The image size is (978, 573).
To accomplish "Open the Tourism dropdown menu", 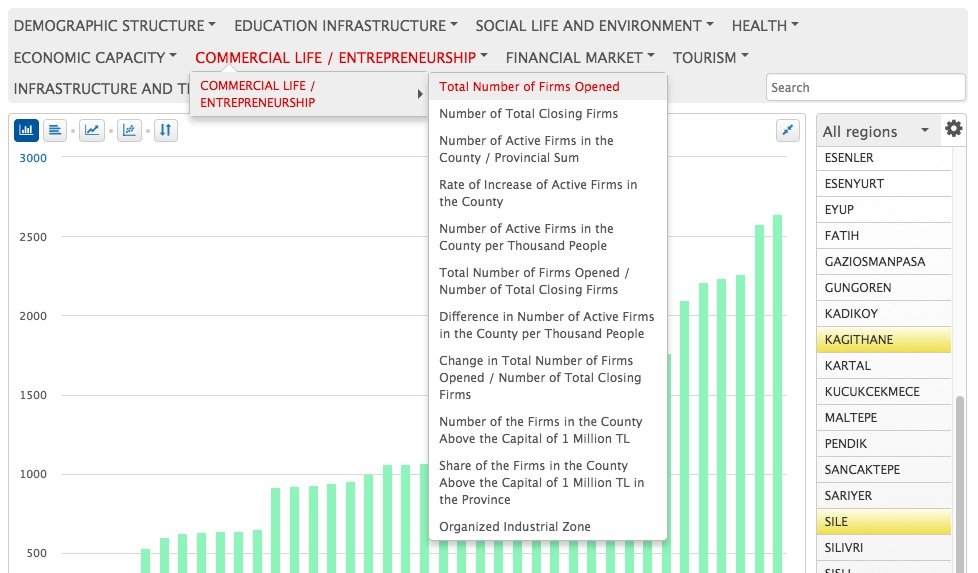I will tap(710, 57).
